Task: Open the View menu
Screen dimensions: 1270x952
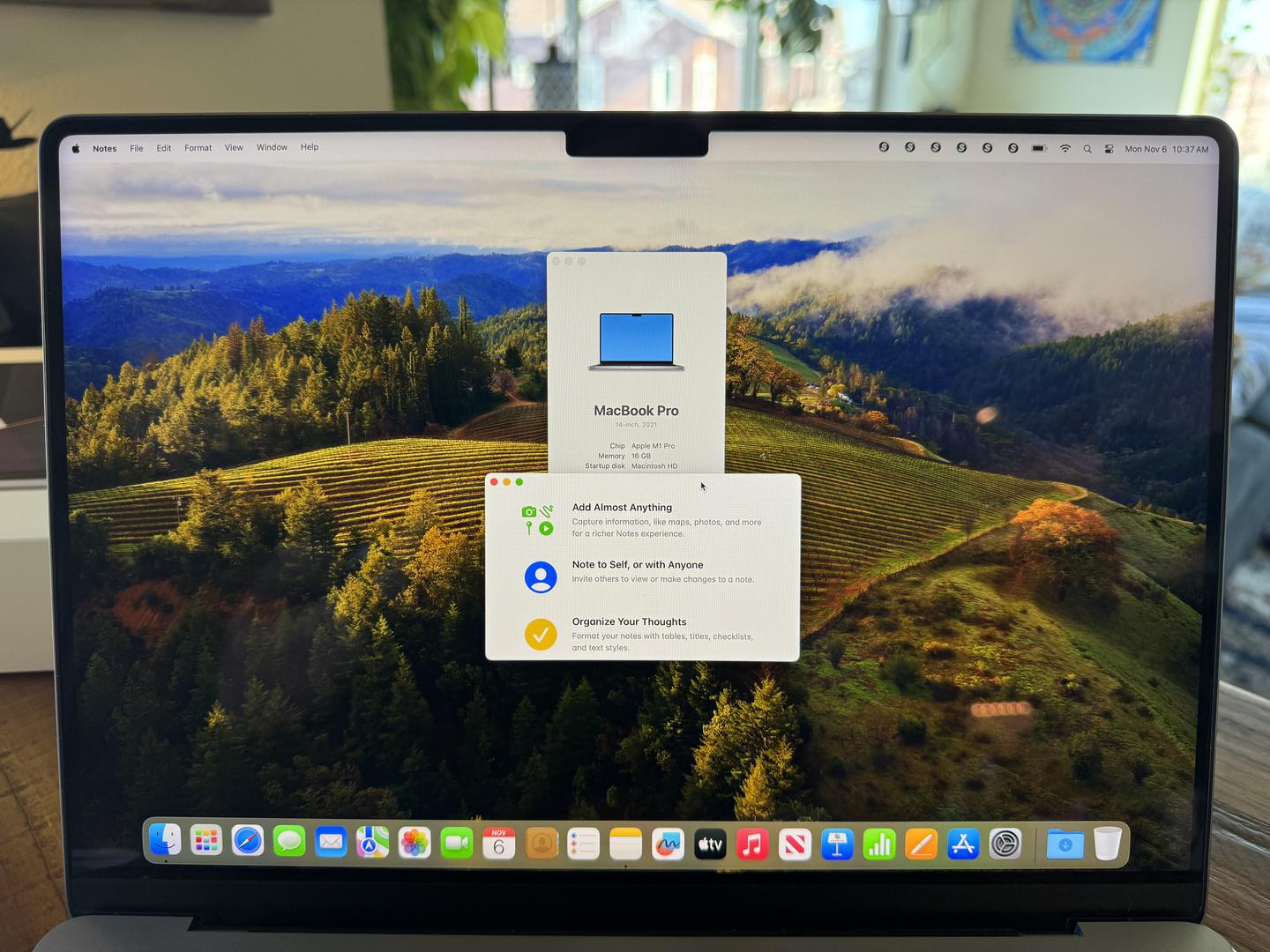Action: [x=234, y=147]
